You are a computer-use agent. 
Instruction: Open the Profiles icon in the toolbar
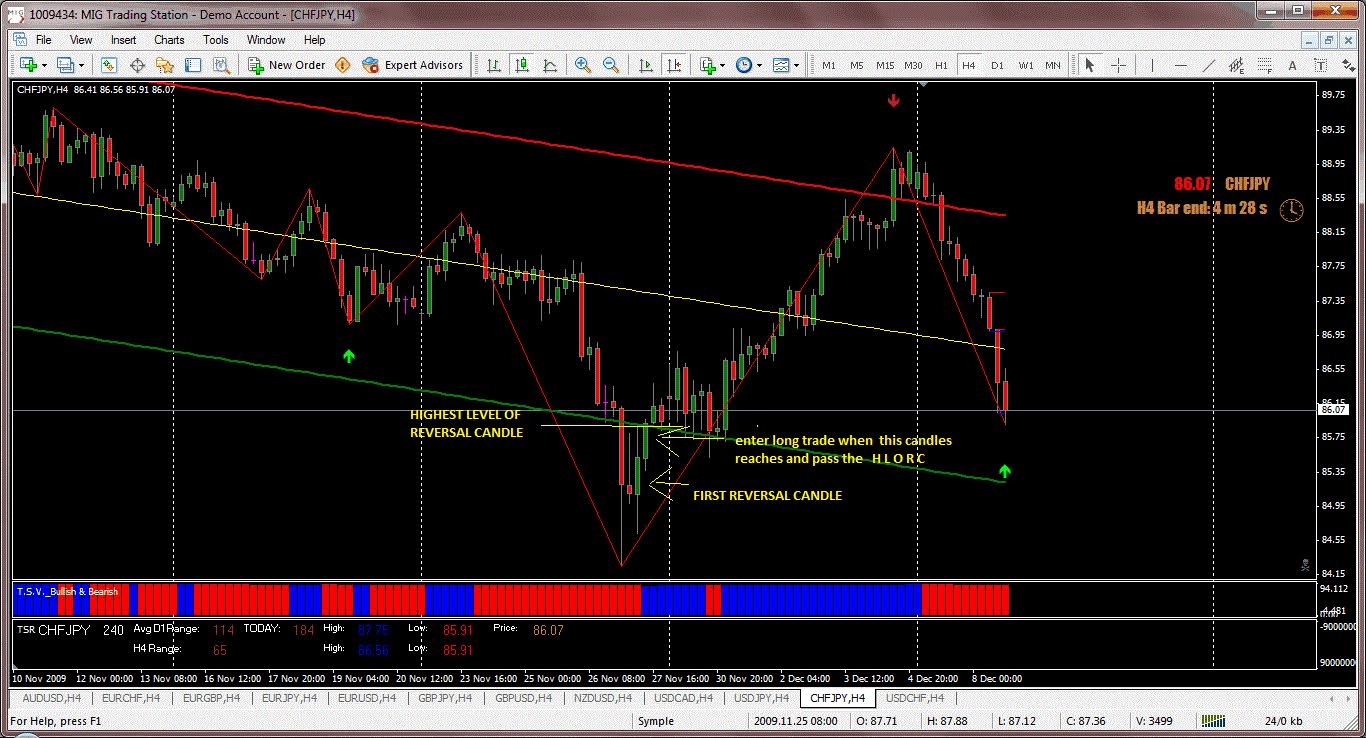tap(66, 65)
